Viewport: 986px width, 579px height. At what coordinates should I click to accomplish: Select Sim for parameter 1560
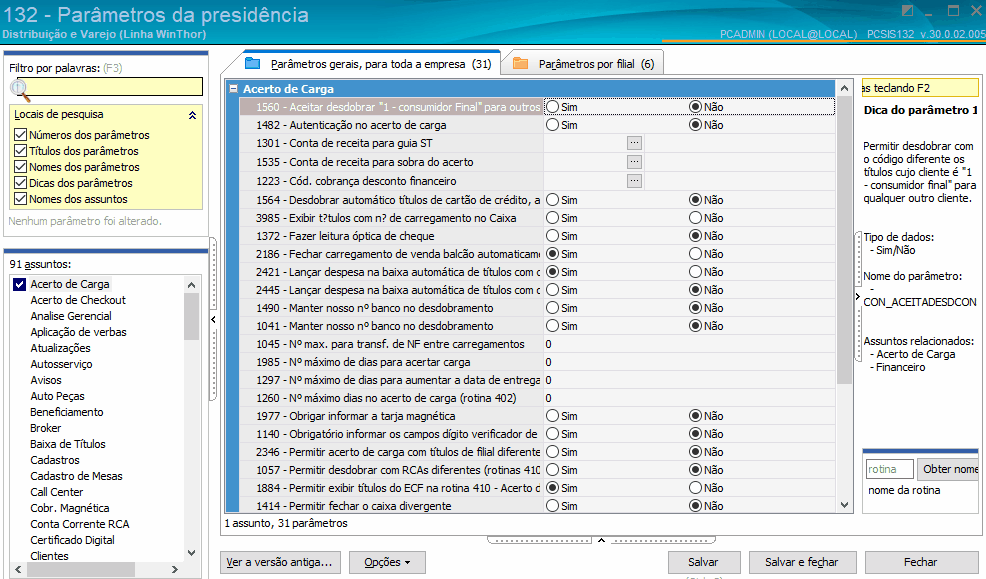point(552,107)
